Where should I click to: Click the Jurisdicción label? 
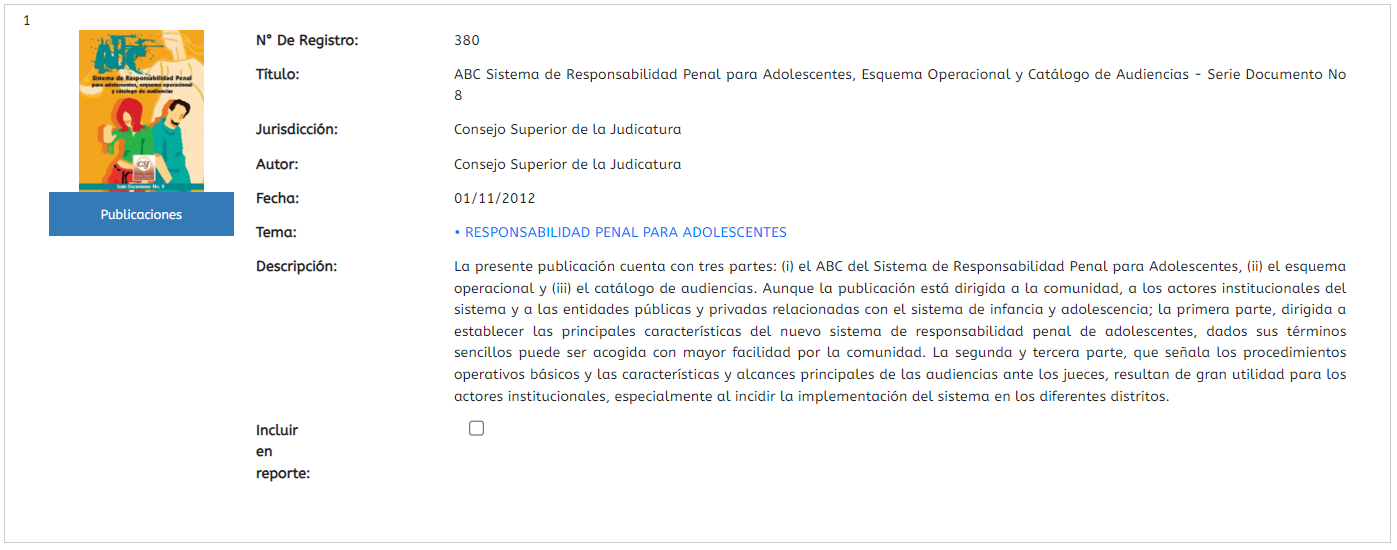[x=297, y=129]
